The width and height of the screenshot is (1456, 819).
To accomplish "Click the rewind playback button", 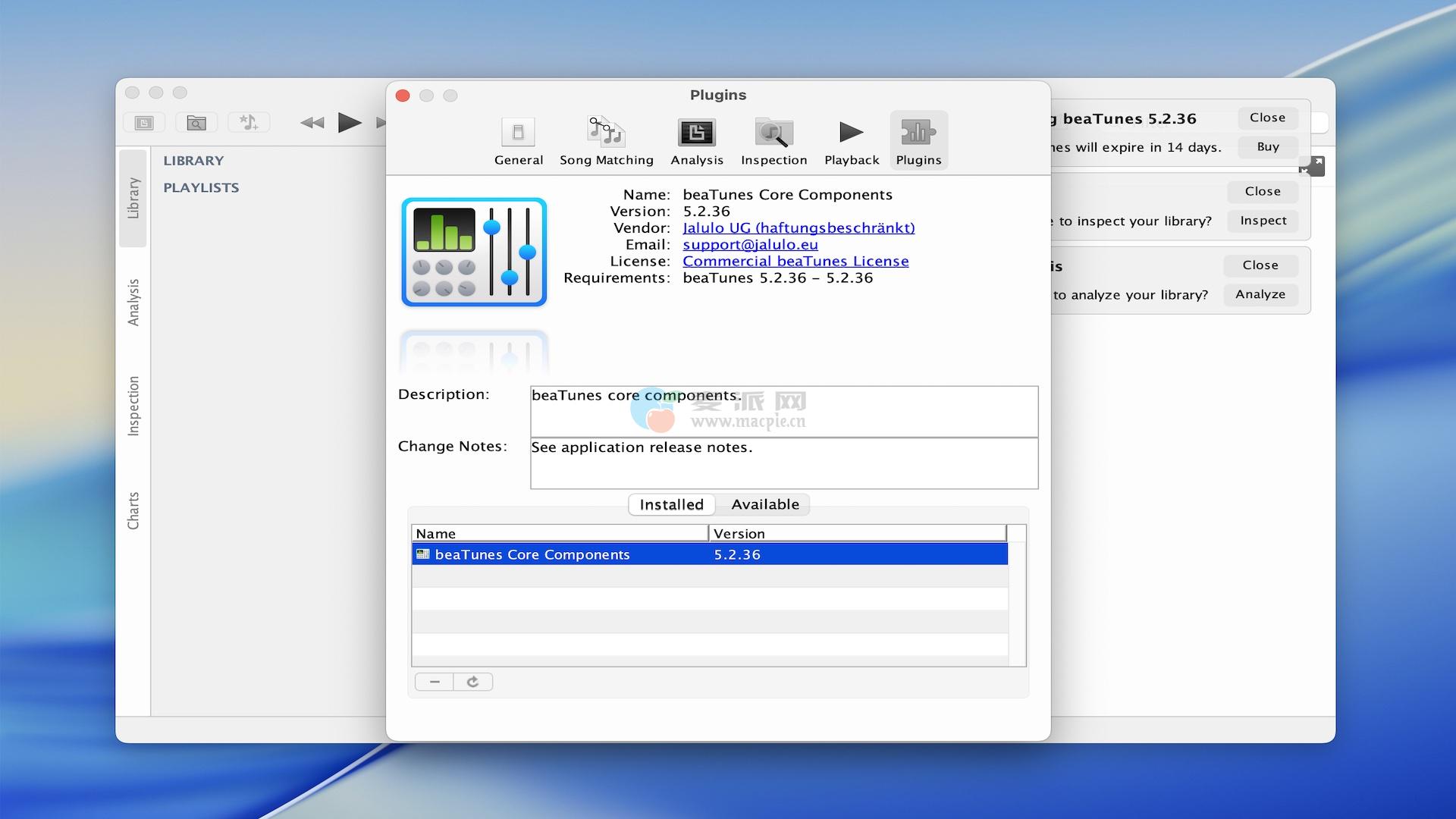I will tap(312, 123).
